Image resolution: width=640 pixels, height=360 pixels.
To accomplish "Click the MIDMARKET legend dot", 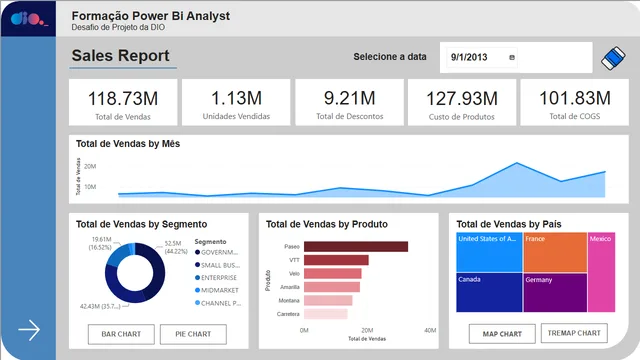I will tap(198, 290).
